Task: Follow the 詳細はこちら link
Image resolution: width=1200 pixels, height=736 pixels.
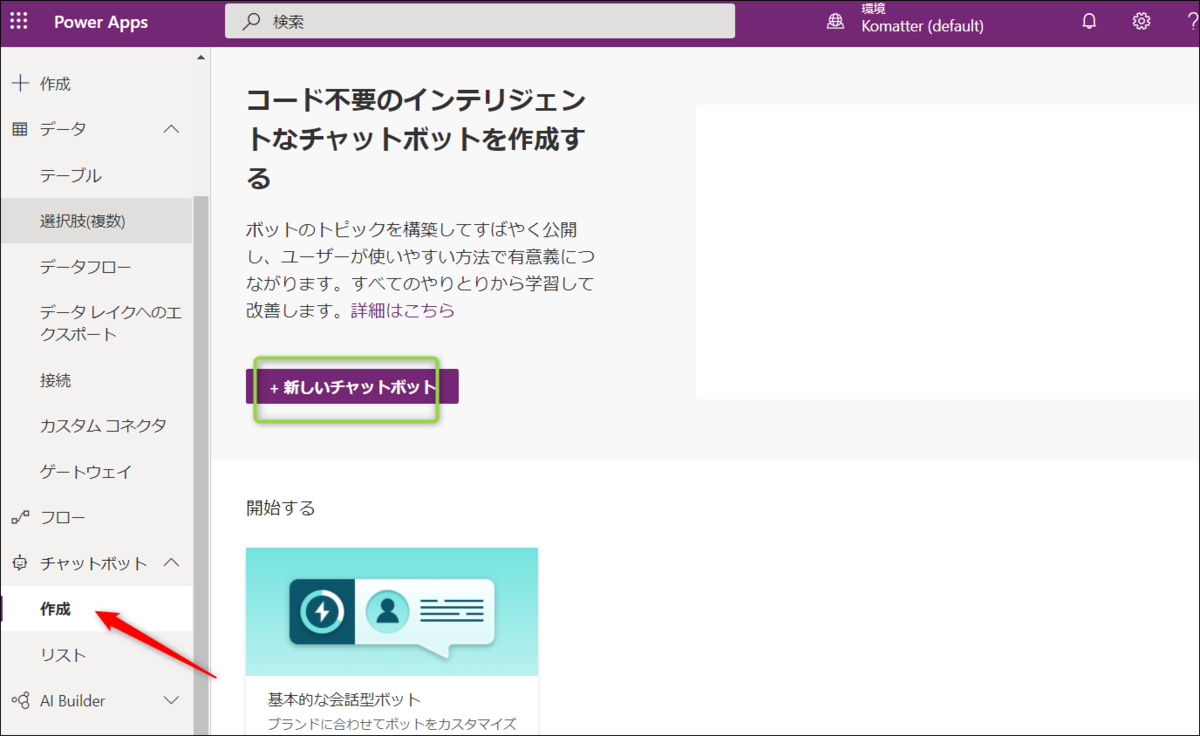Action: pyautogui.click(x=402, y=310)
